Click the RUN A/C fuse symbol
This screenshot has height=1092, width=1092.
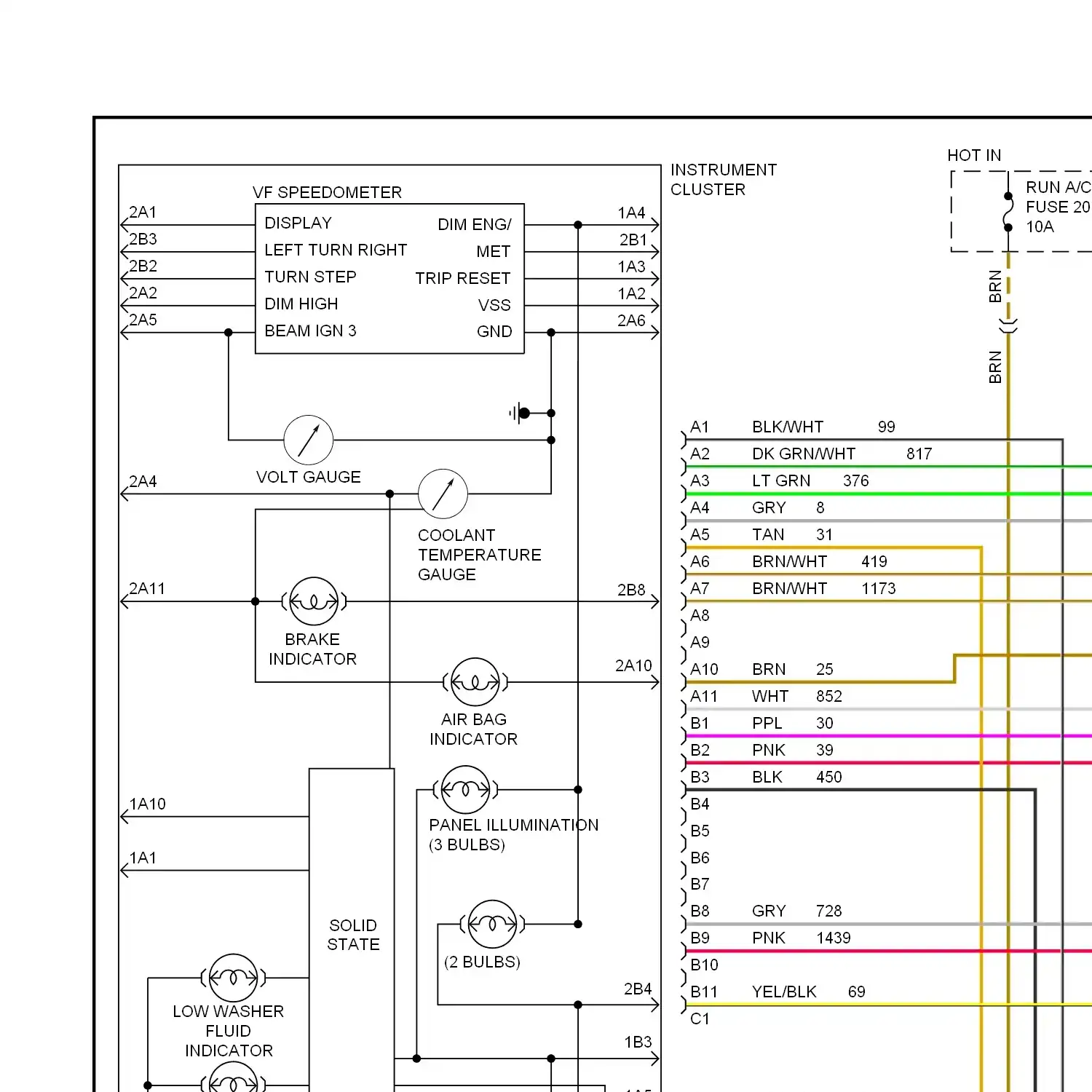(x=1008, y=212)
